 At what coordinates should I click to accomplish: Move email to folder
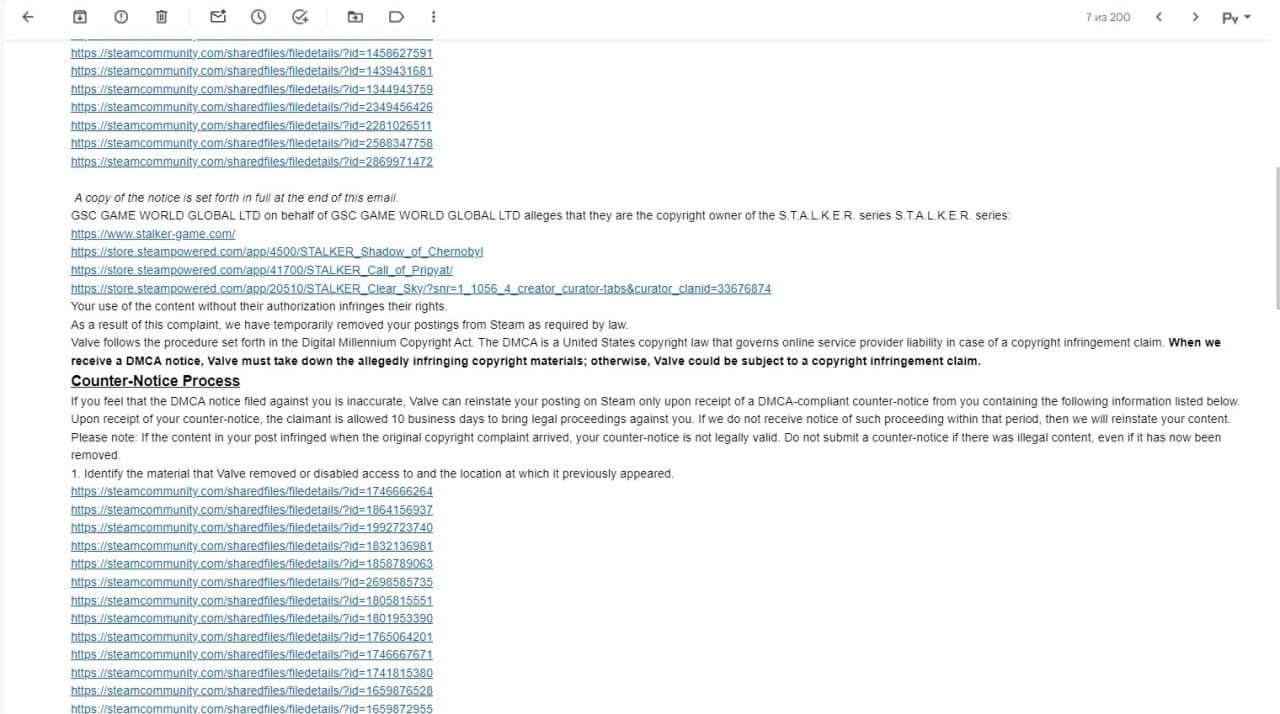355,17
